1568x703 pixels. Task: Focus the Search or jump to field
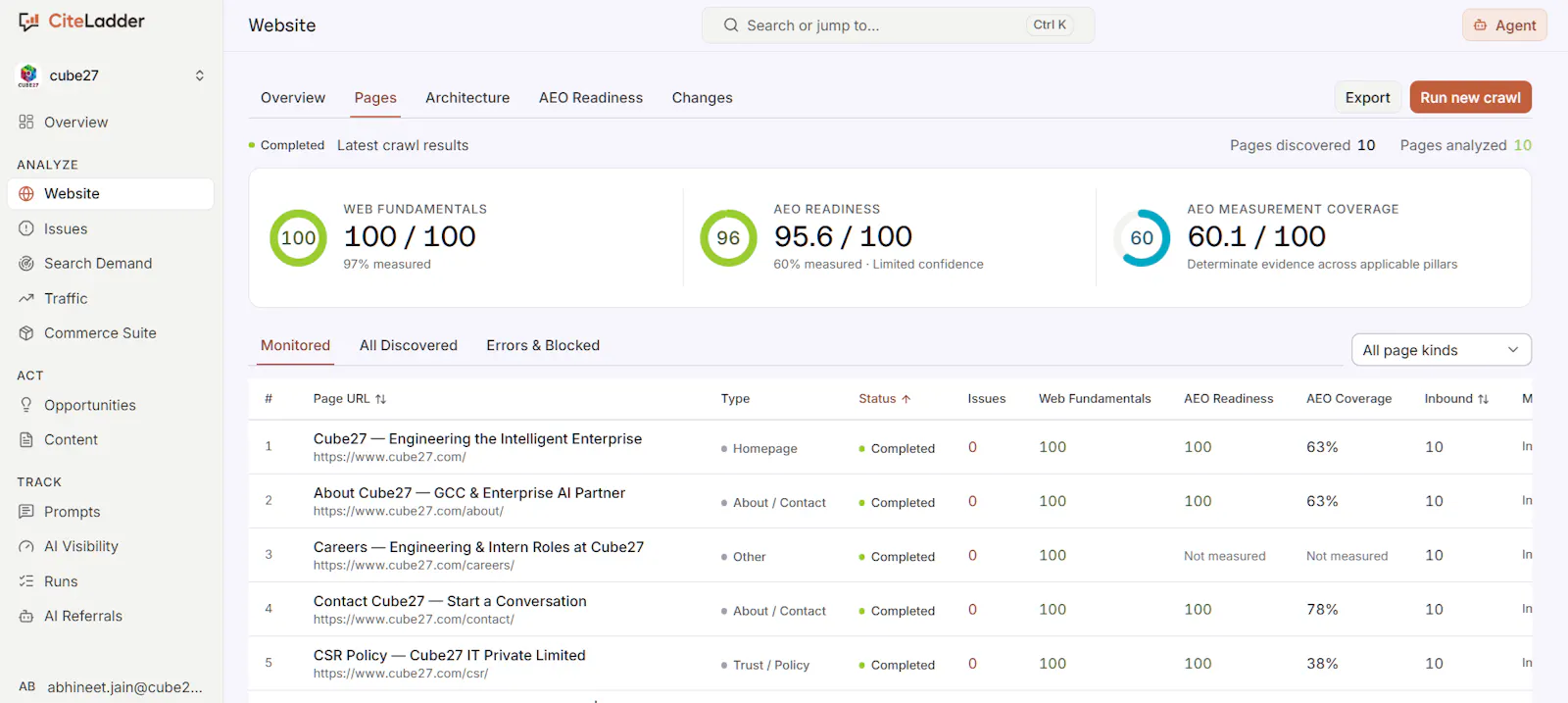pos(898,25)
